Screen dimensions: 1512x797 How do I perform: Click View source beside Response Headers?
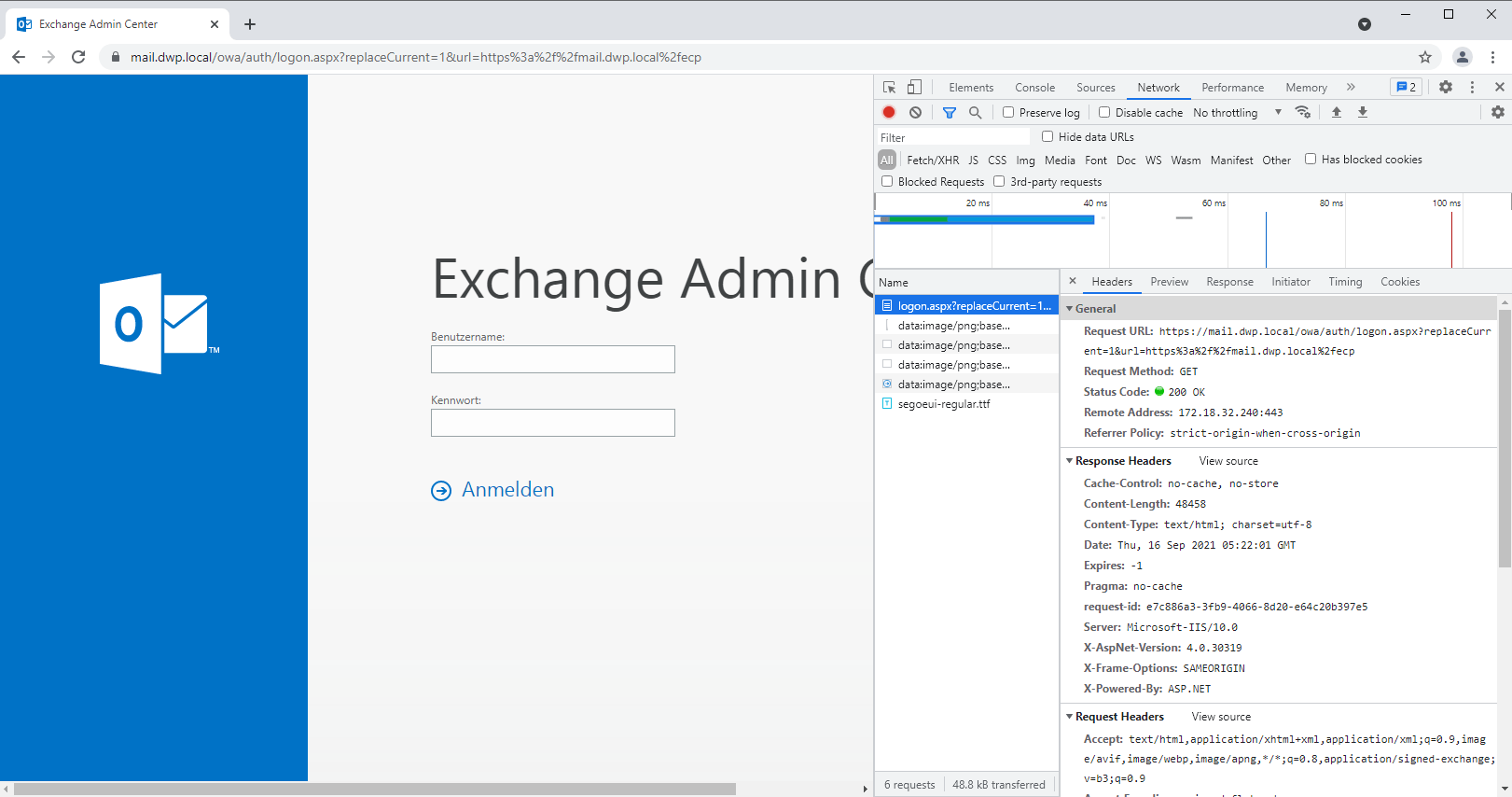[1228, 461]
